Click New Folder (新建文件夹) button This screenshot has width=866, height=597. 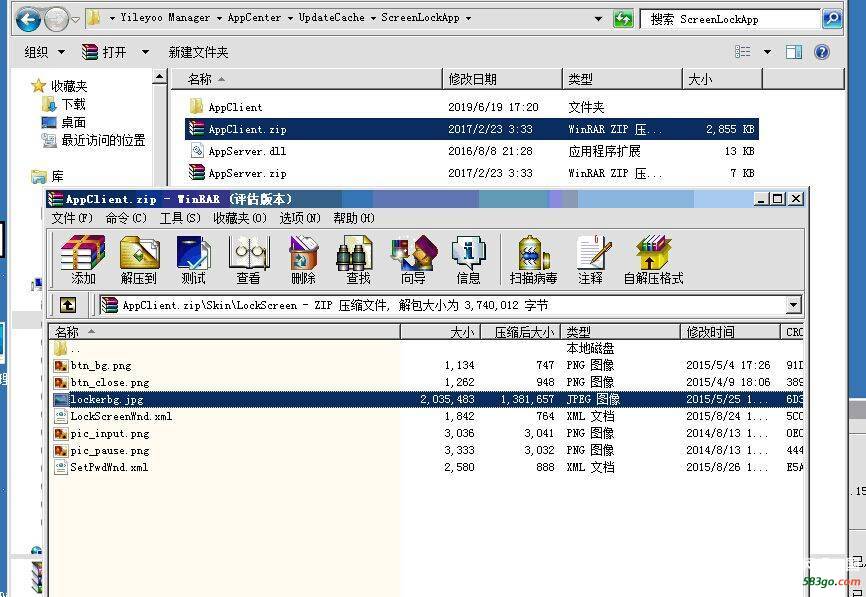click(198, 52)
